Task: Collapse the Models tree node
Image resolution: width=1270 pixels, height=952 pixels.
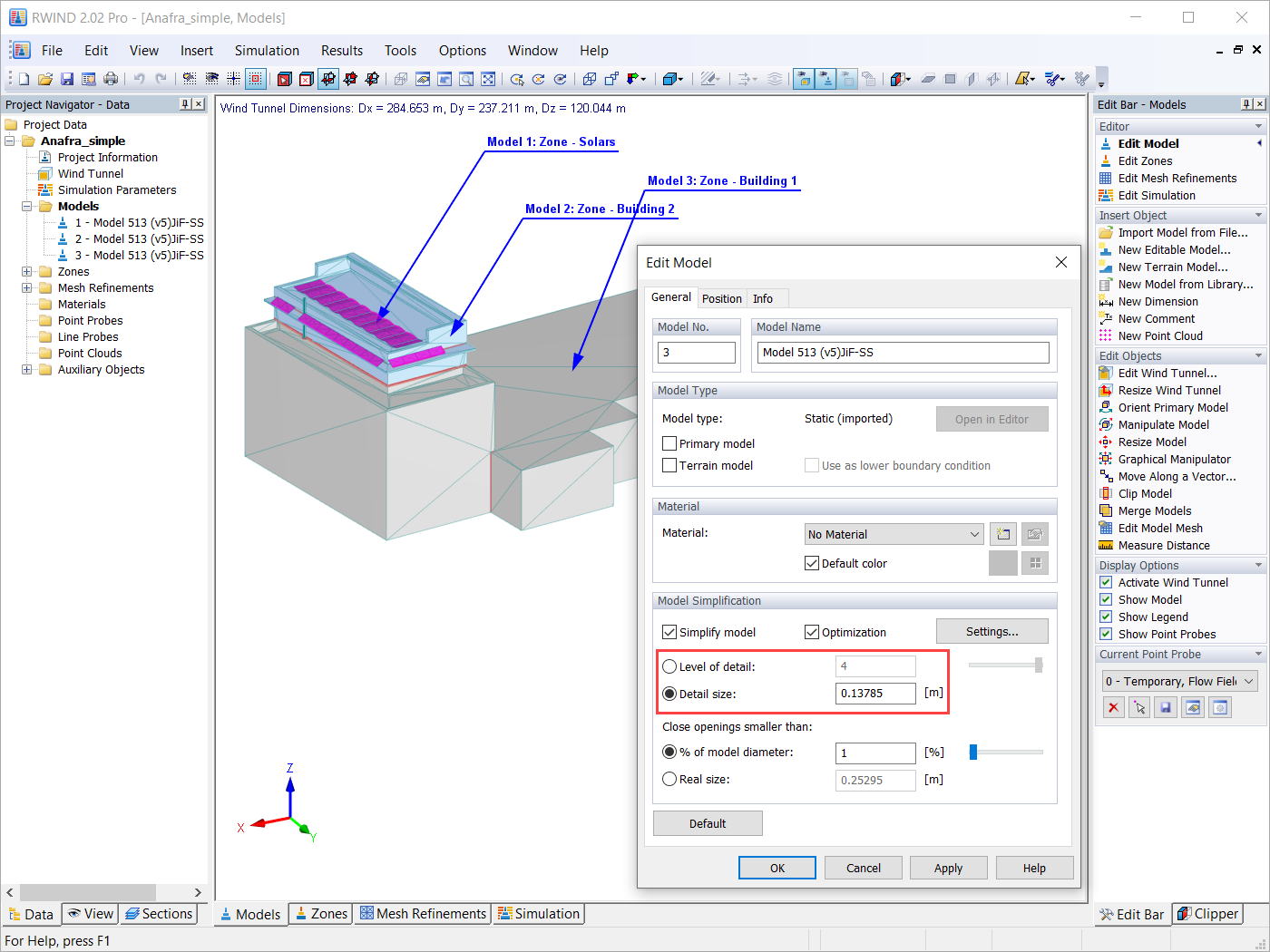Action: [26, 207]
